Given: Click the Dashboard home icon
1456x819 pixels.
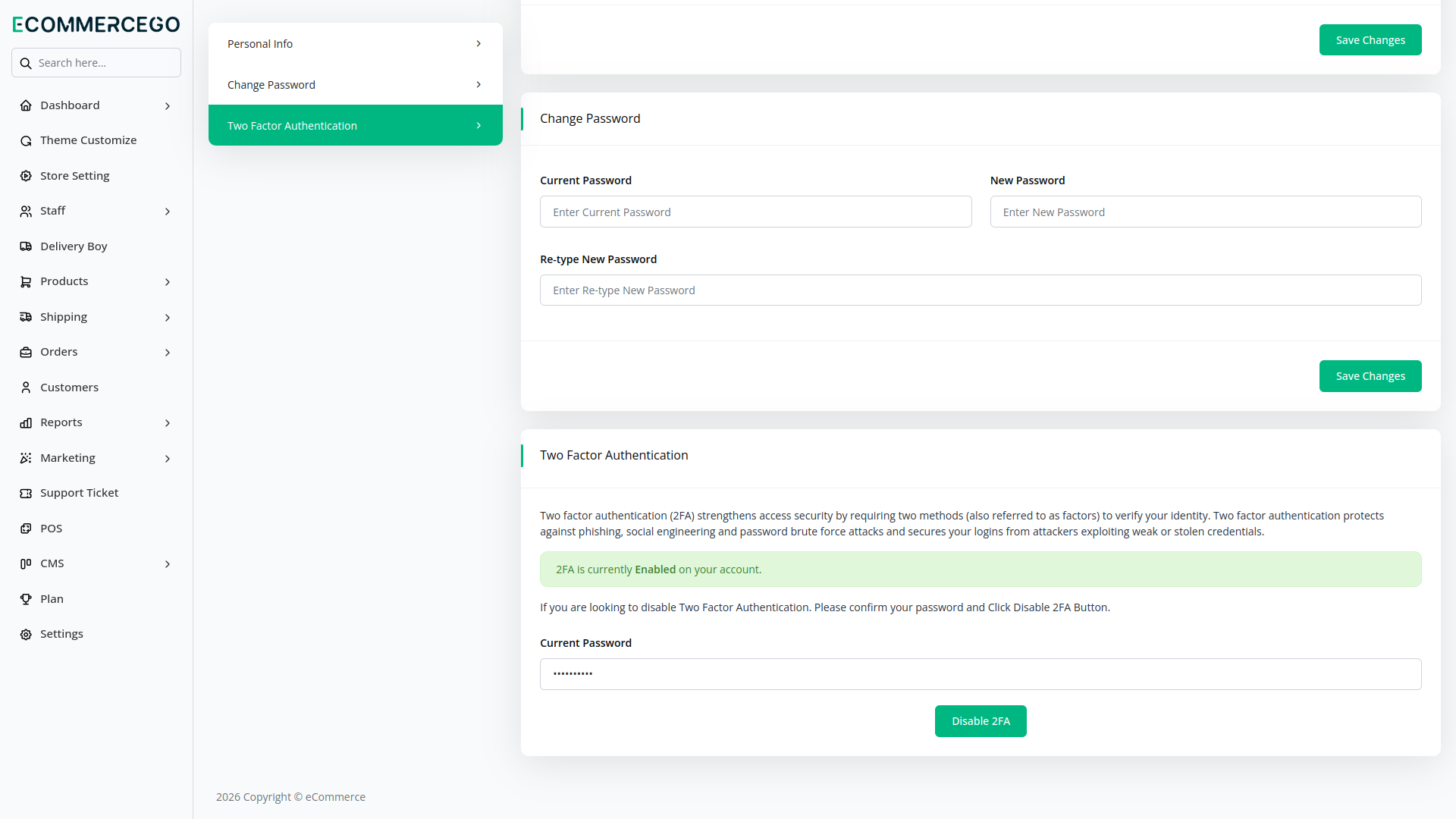Looking at the screenshot, I should pyautogui.click(x=26, y=105).
